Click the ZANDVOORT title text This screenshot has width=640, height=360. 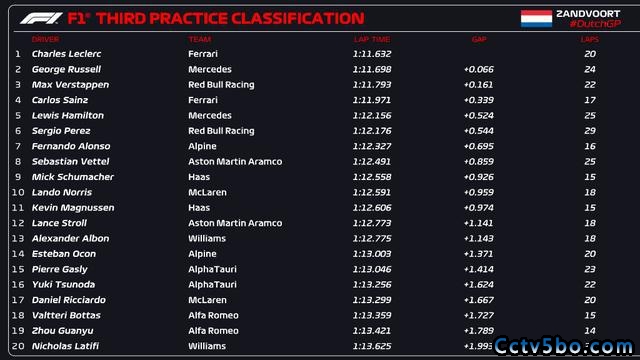click(x=588, y=13)
